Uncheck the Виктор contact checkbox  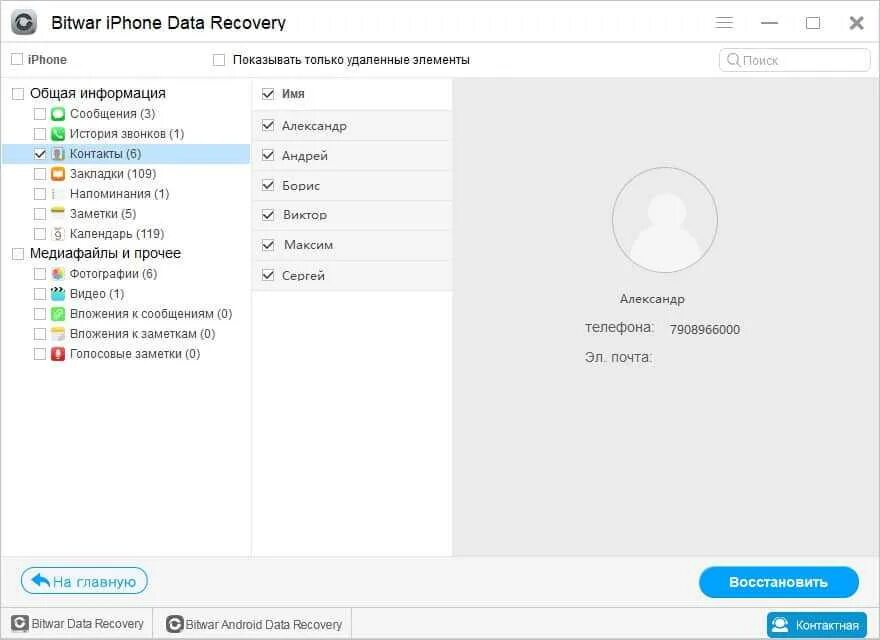click(268, 215)
